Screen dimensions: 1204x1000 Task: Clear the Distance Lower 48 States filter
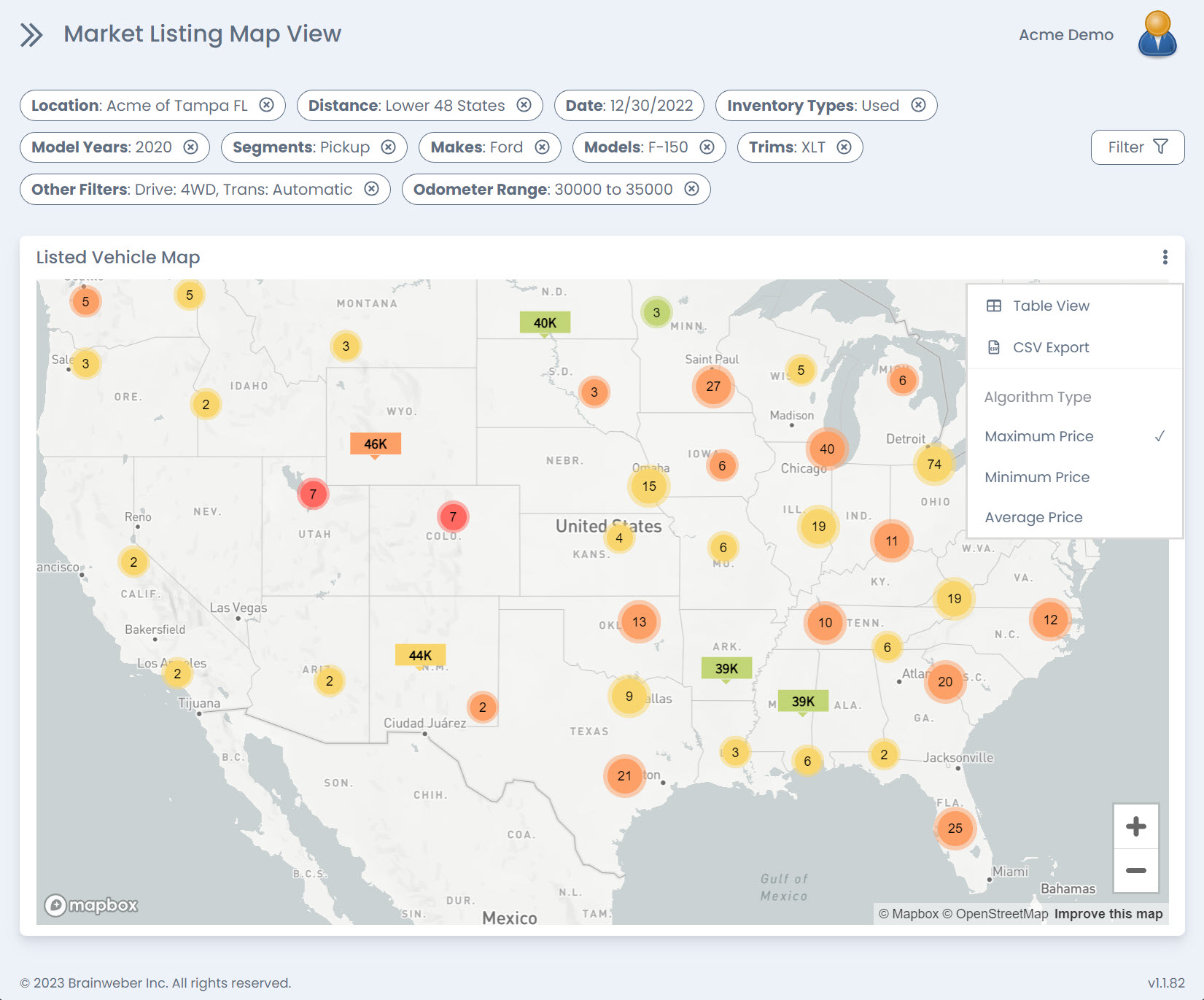[524, 105]
